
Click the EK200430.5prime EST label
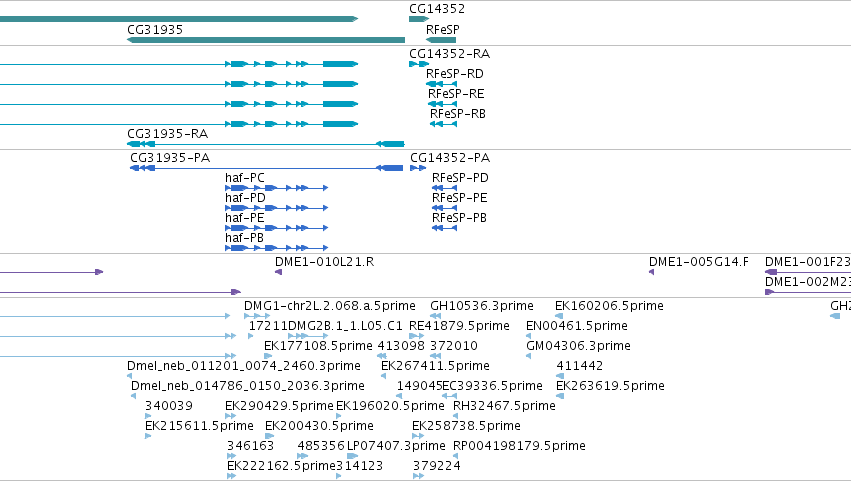pyautogui.click(x=319, y=427)
